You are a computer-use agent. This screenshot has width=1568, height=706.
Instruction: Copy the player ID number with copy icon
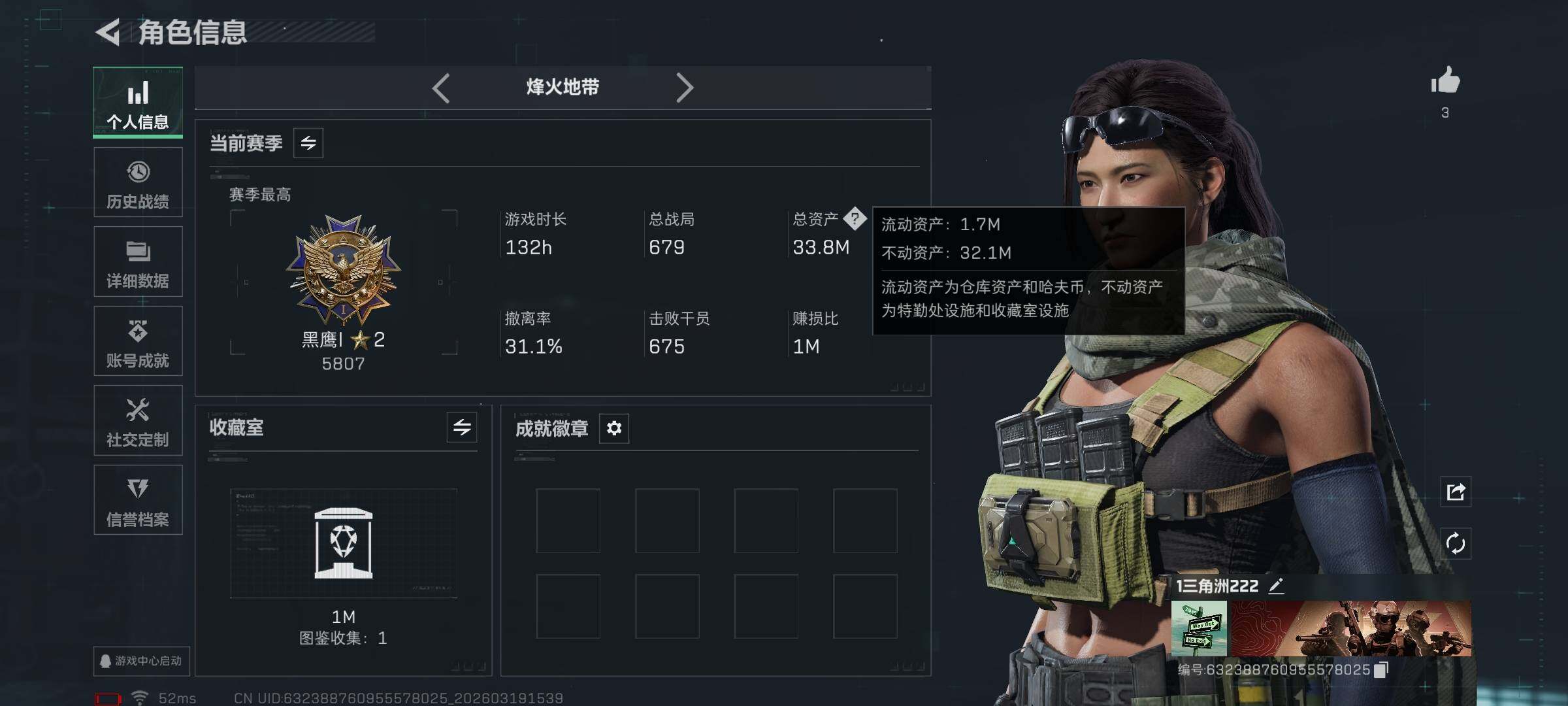pos(1381,669)
